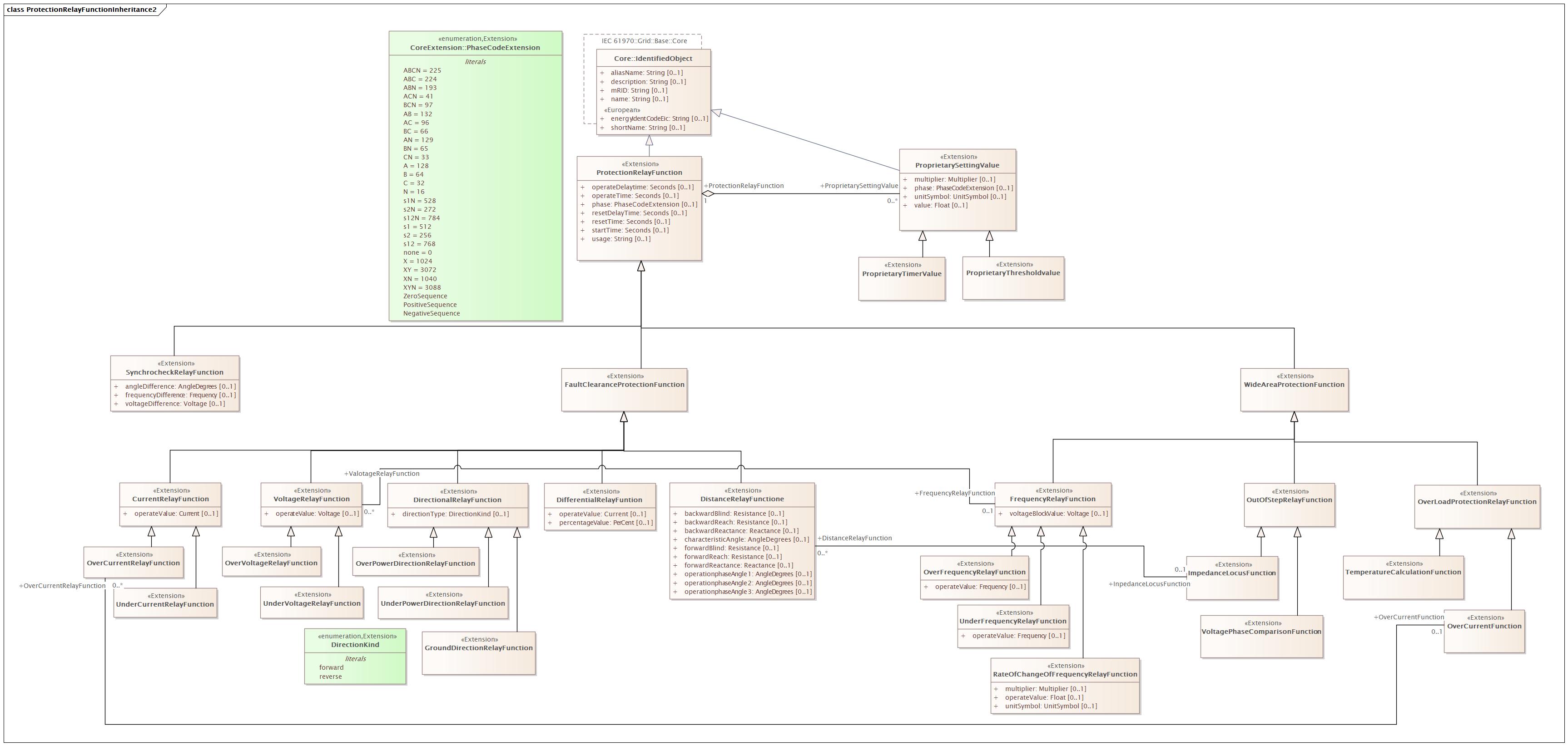The image size is (1568, 746).
Task: Select the UnderCurrentRelayFunction class box
Action: [165, 603]
